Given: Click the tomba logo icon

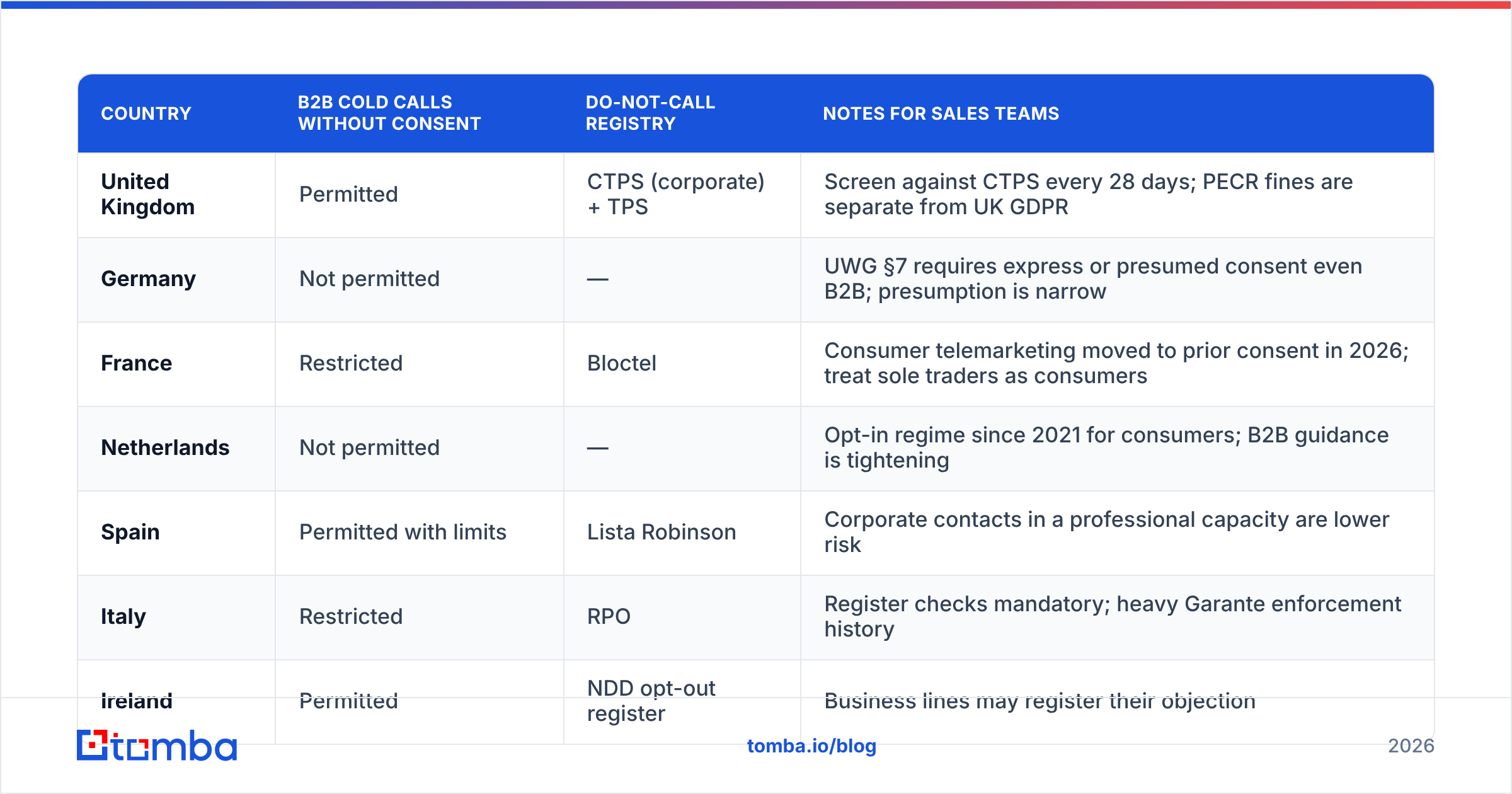Looking at the screenshot, I should click(x=93, y=745).
